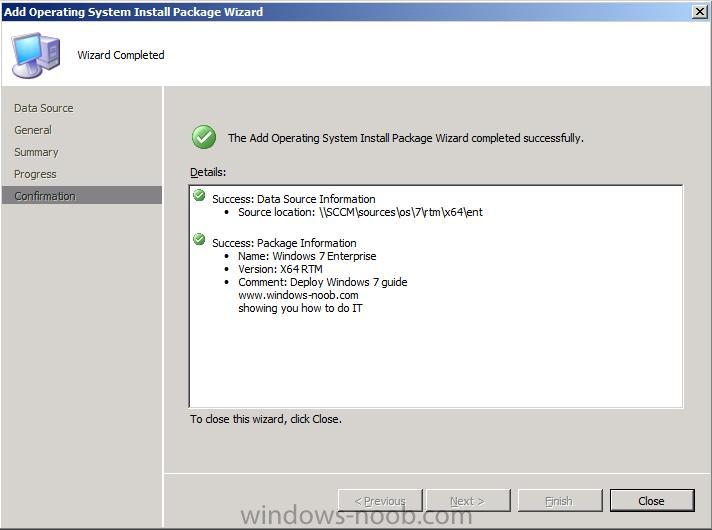The image size is (712, 530).
Task: Click the greyed-out Next button
Action: tap(468, 500)
